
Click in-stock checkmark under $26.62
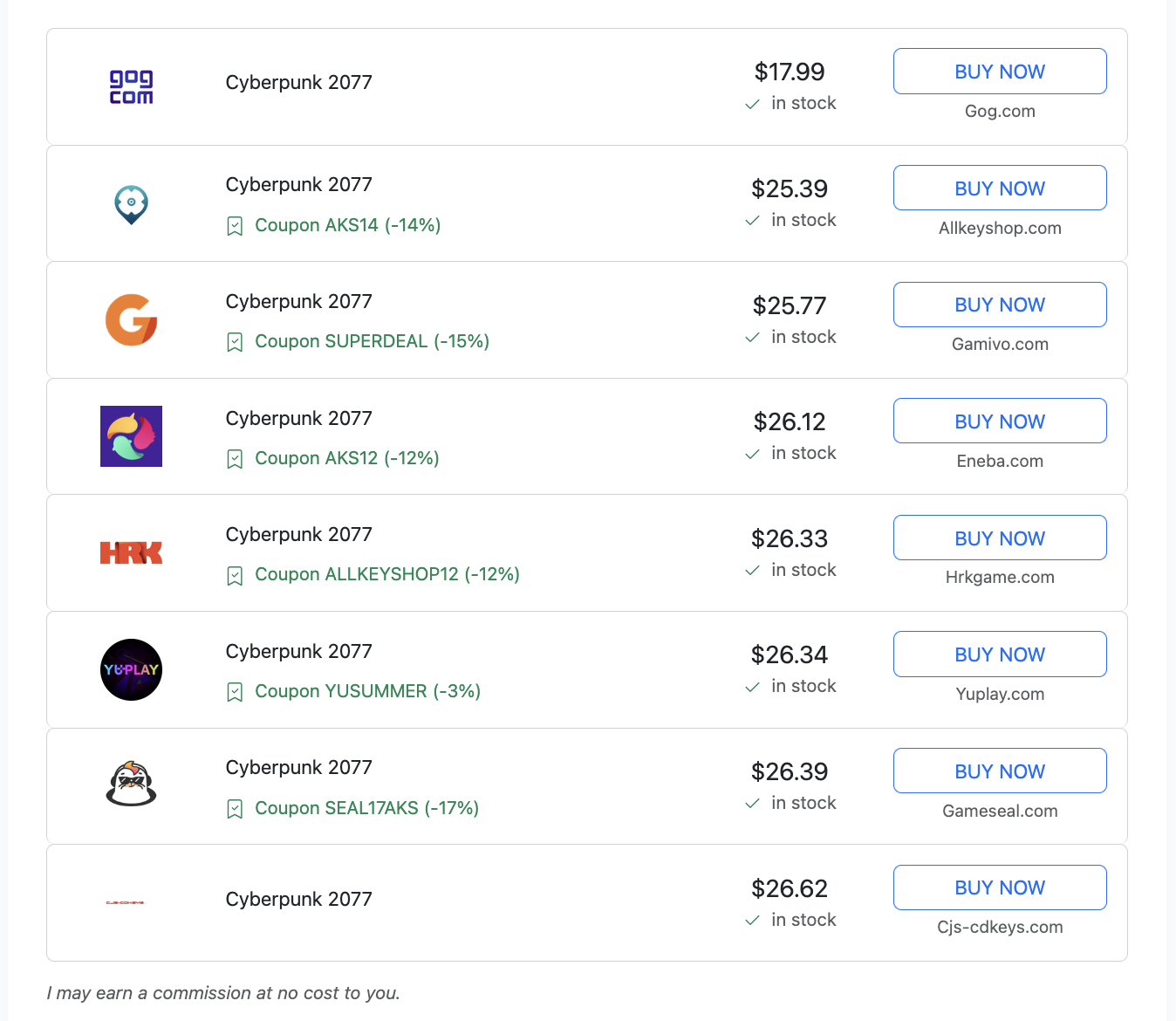coord(752,921)
